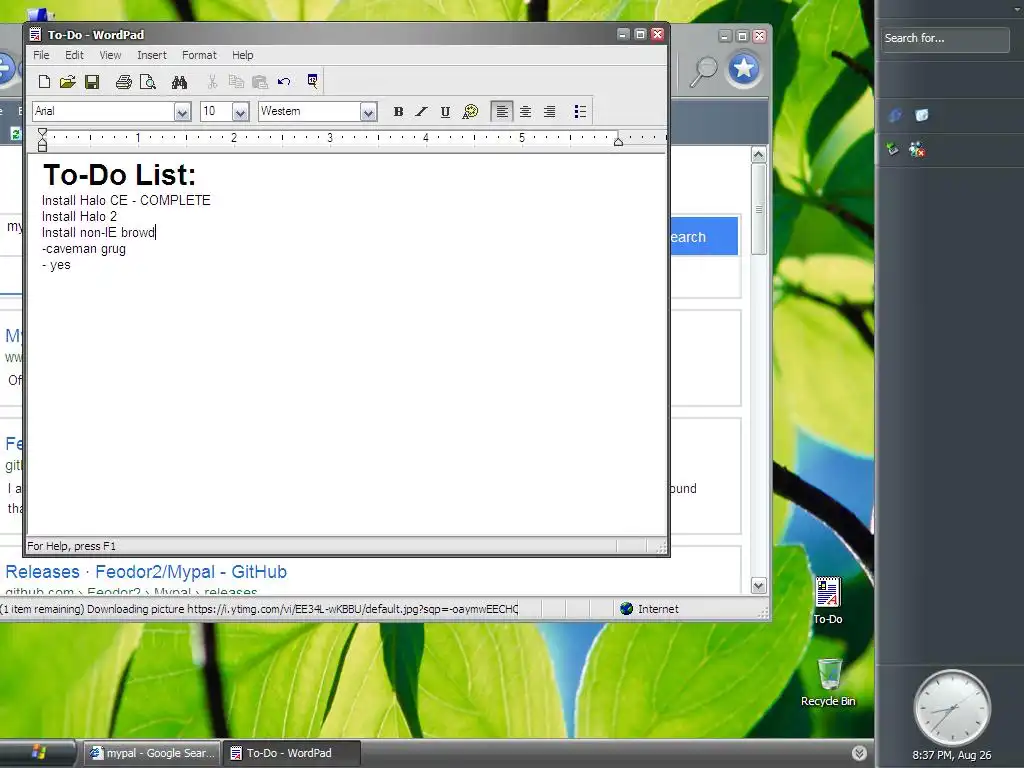Viewport: 1024px width, 768px height.
Task: Save the To-Do document
Action: (91, 82)
